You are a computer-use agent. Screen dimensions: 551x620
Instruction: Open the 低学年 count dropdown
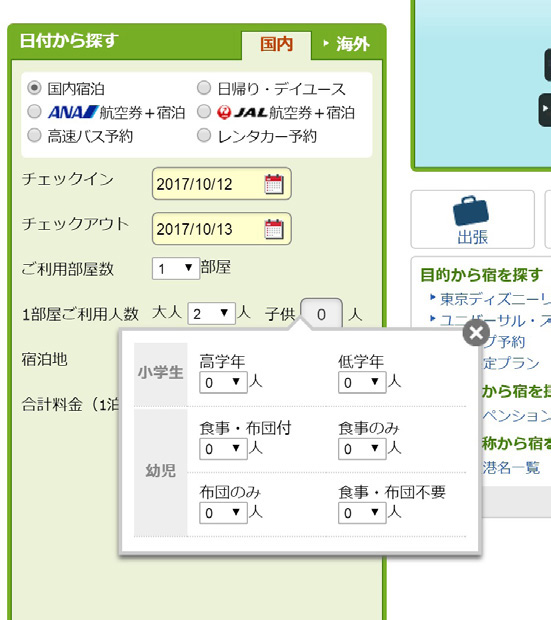pyautogui.click(x=362, y=382)
